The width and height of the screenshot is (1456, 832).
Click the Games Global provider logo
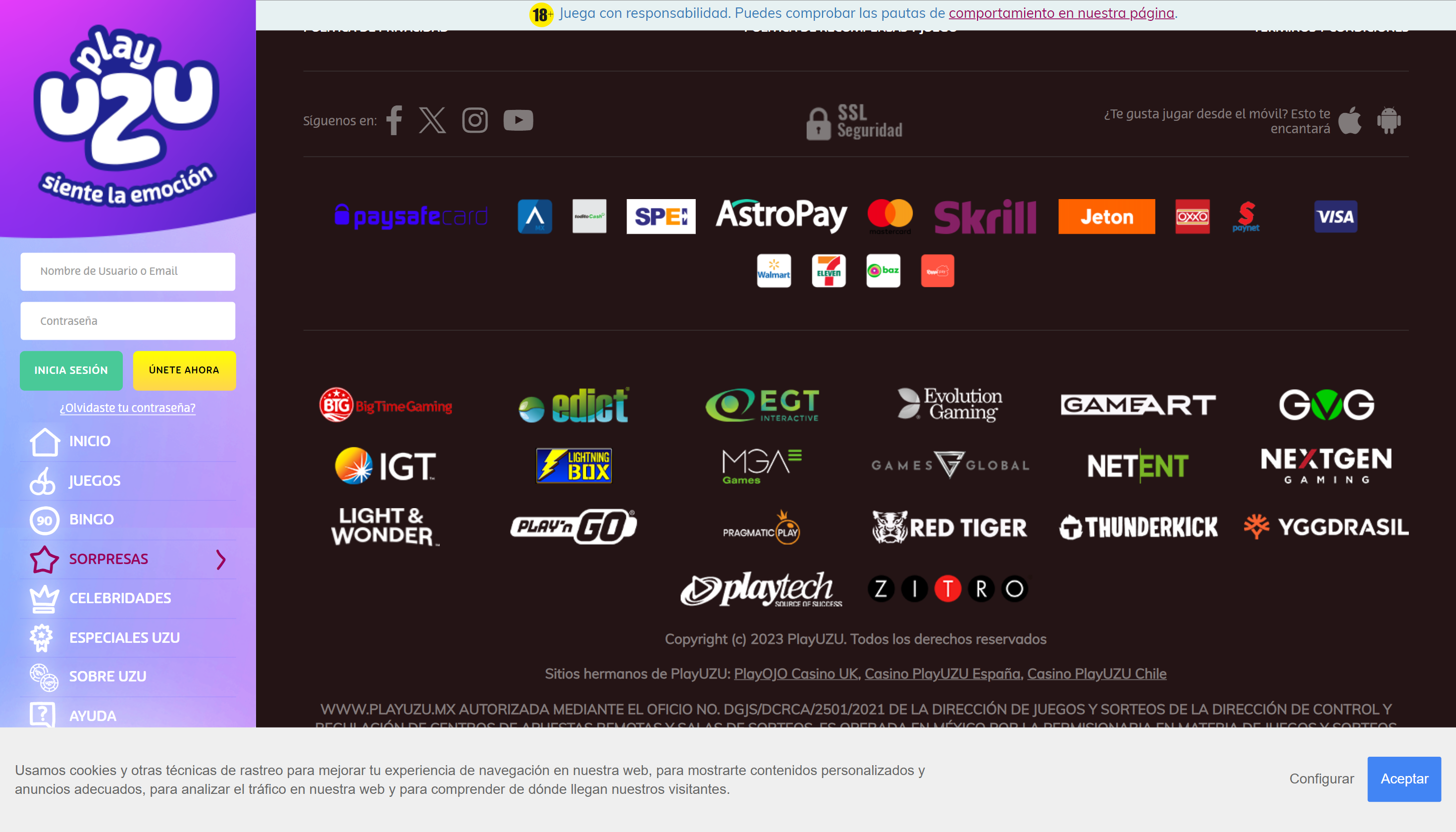point(950,465)
